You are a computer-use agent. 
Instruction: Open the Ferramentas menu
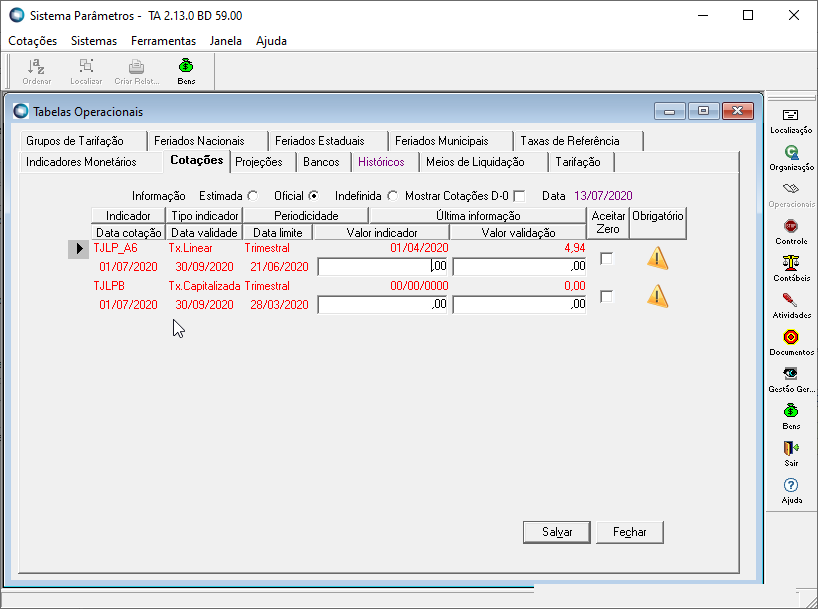(x=163, y=41)
